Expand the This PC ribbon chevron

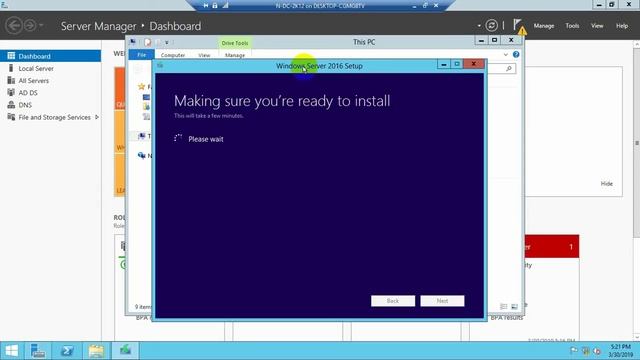point(506,55)
